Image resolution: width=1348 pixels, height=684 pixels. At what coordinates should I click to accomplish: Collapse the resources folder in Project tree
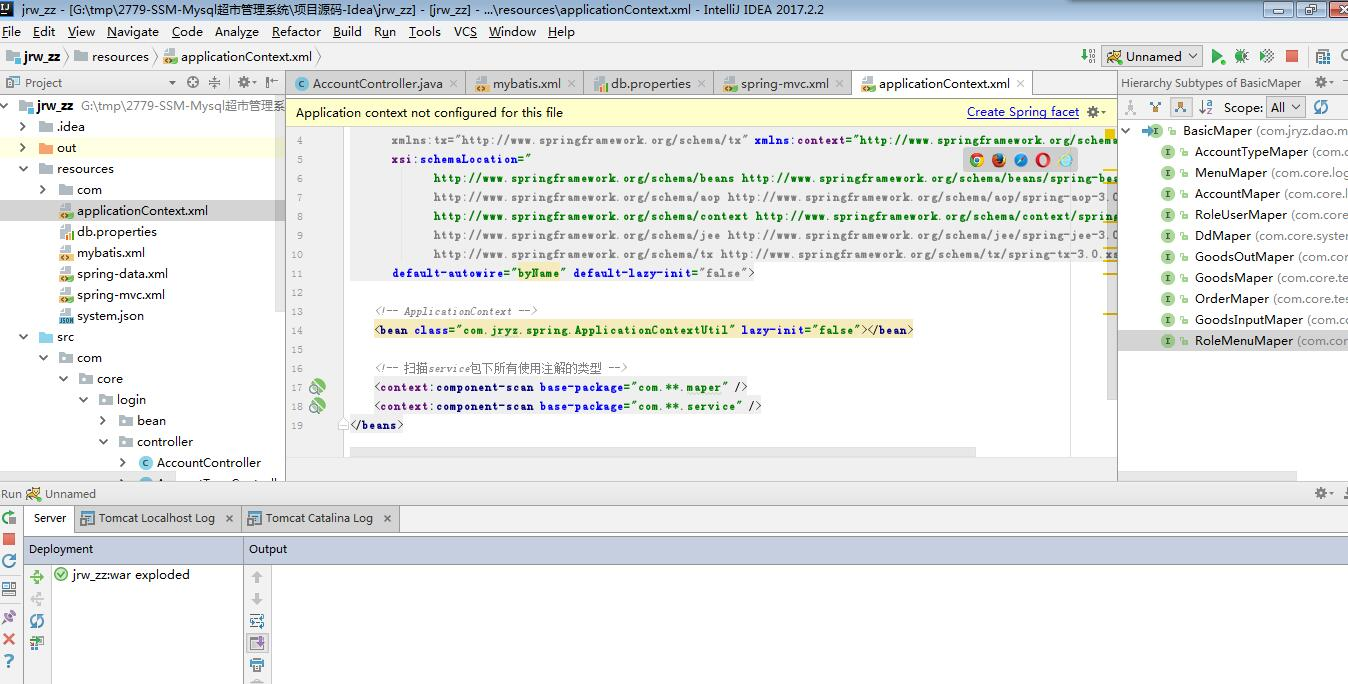coord(23,168)
